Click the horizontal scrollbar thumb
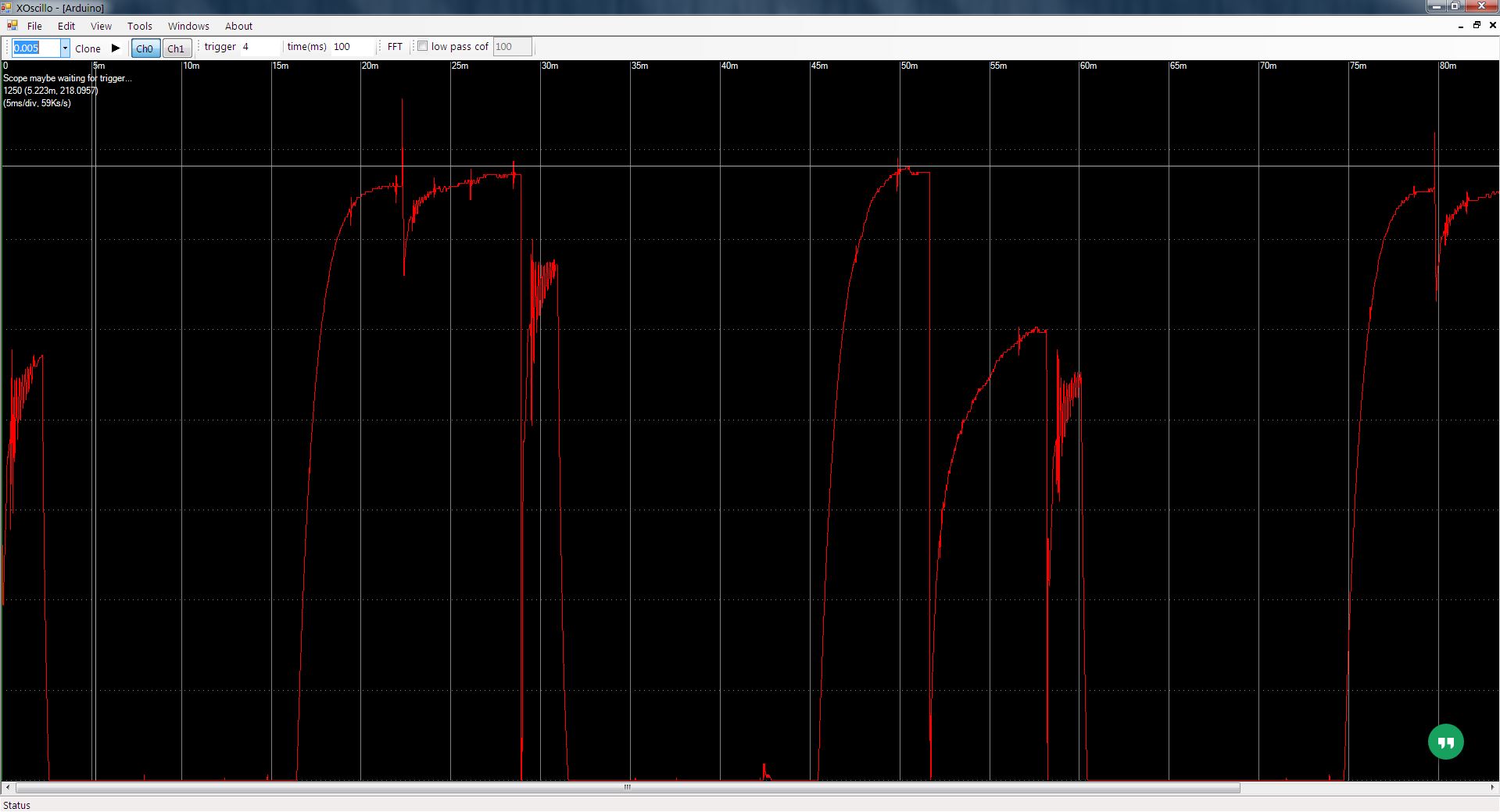Image resolution: width=1500 pixels, height=812 pixels. click(x=628, y=787)
